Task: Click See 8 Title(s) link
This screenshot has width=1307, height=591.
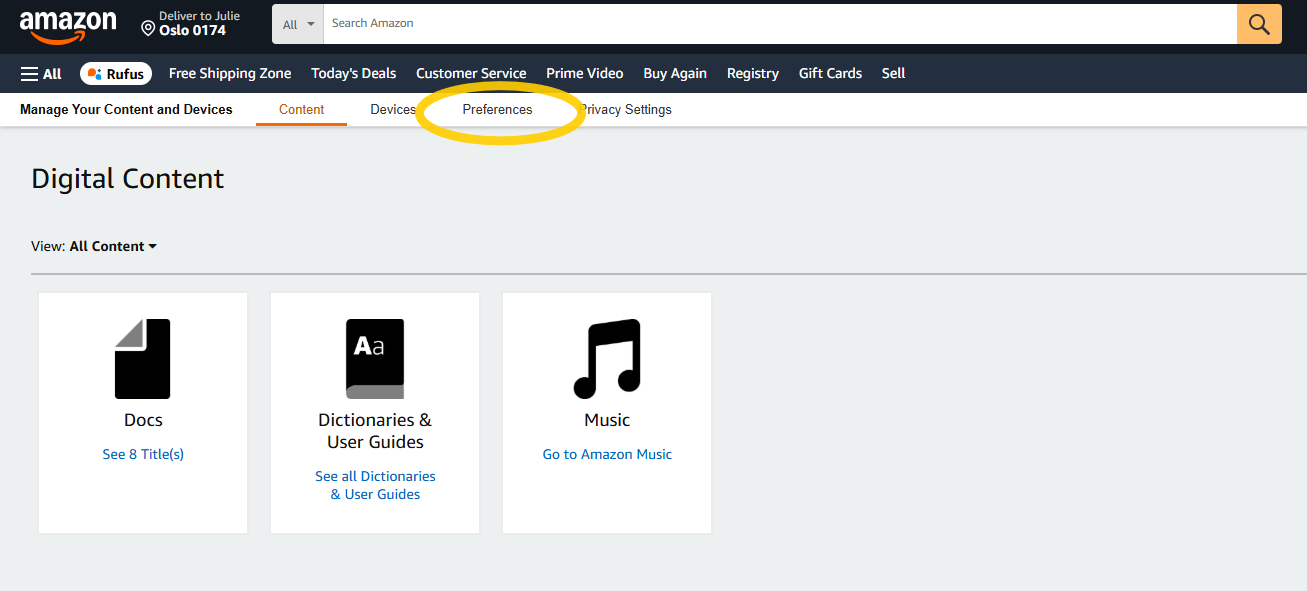Action: pyautogui.click(x=143, y=454)
